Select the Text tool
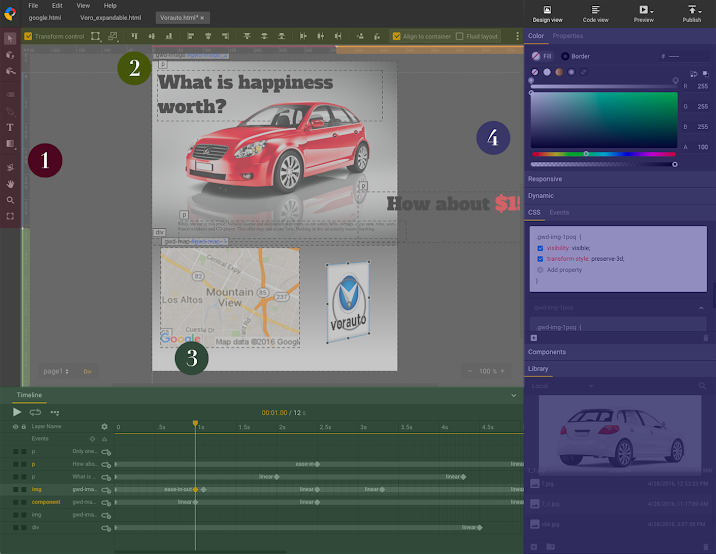The image size is (716, 554). [x=10, y=127]
